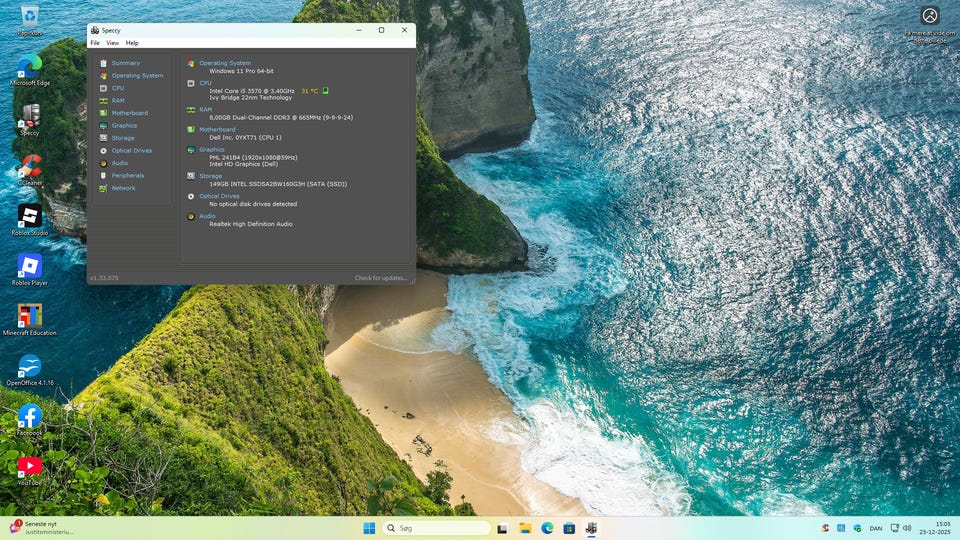Click the Motherboard heading in summary panel
960x540 pixels.
point(217,129)
